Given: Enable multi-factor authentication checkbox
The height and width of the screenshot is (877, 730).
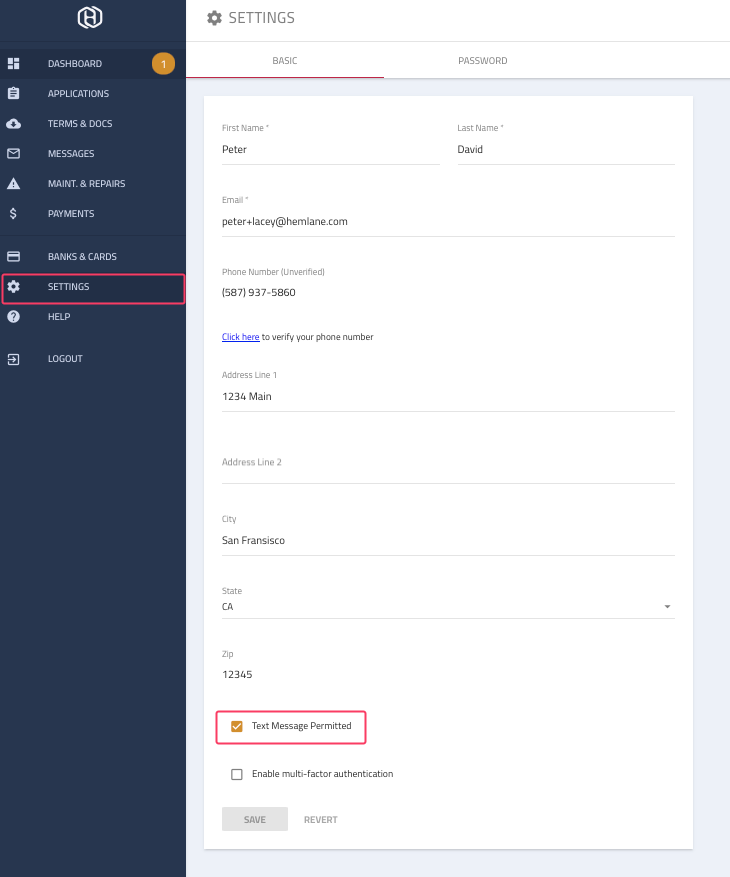Looking at the screenshot, I should click(237, 774).
